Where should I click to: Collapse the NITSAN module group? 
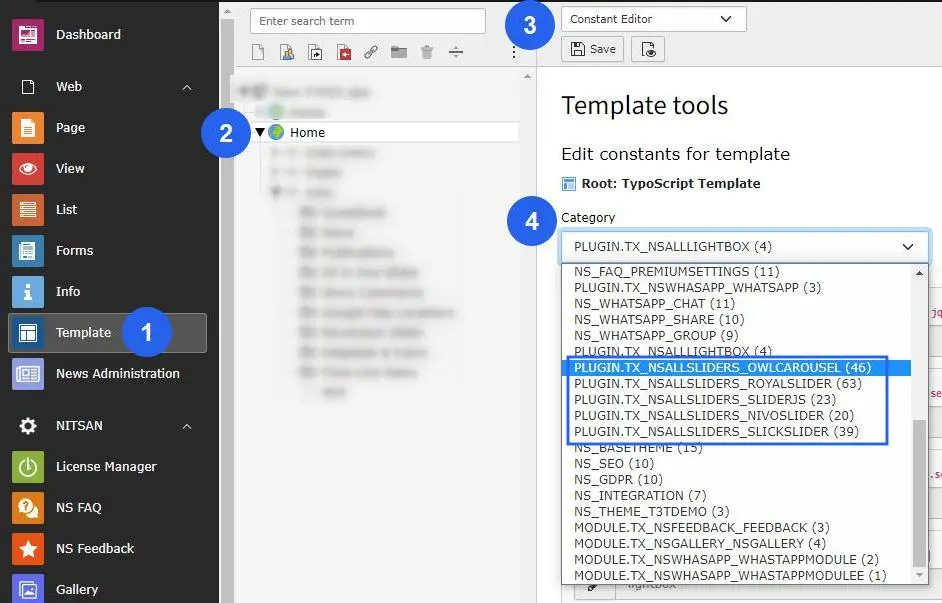point(187,426)
